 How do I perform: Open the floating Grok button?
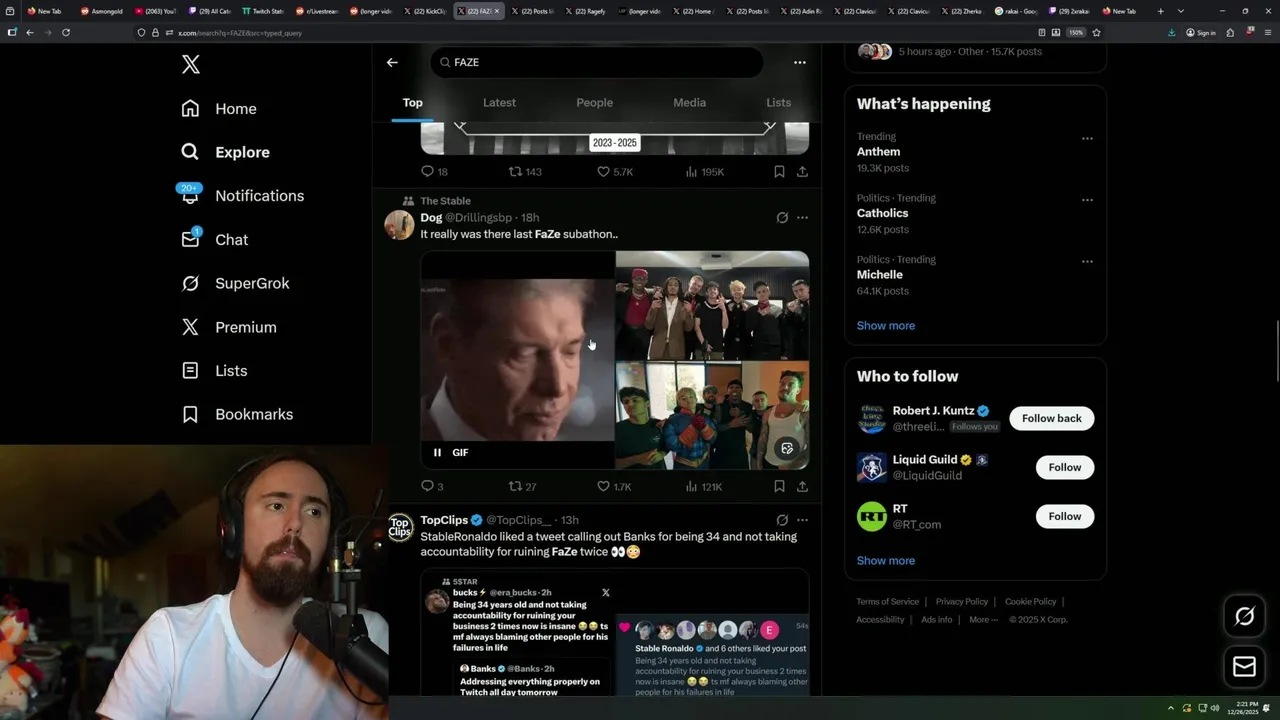[1244, 617]
